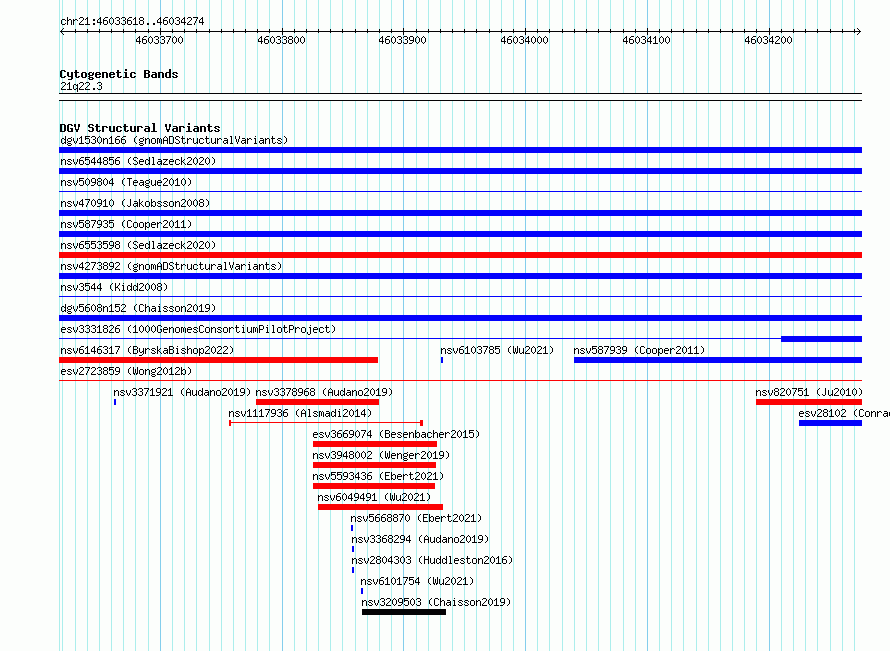This screenshot has height=651, width=890.
Task: Select the blue bar under nsv6544856
Action: pos(460,171)
